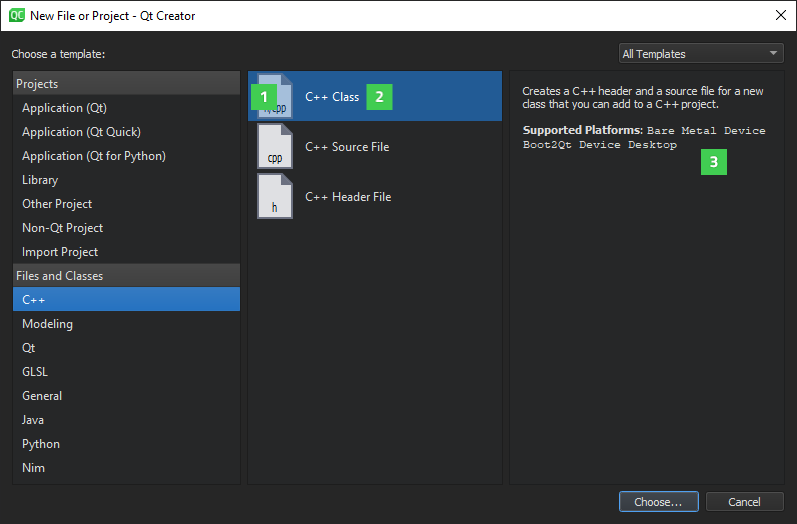The width and height of the screenshot is (797, 524).
Task: Pick Application (Qt for Python) category
Action: pyautogui.click(x=93, y=156)
